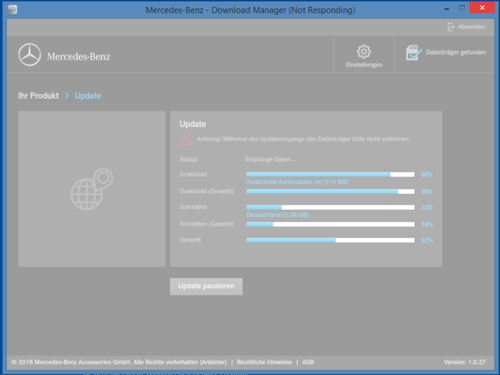Click the red warning triangle icon

[186, 140]
